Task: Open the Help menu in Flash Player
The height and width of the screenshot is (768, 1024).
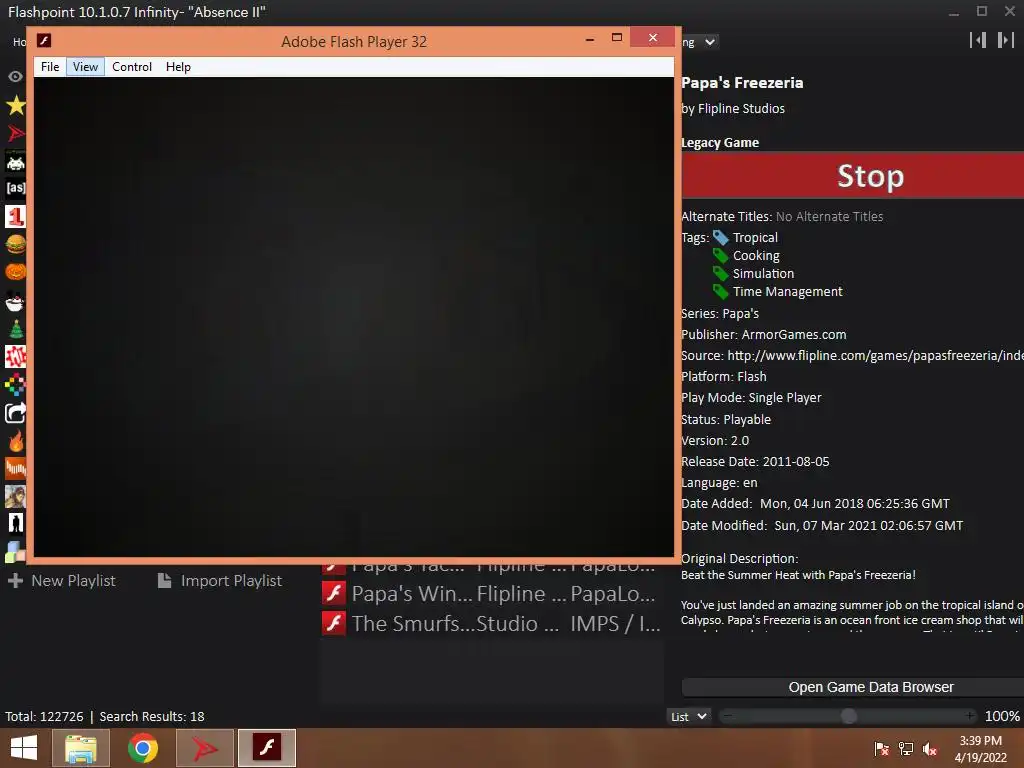Action: (x=178, y=67)
